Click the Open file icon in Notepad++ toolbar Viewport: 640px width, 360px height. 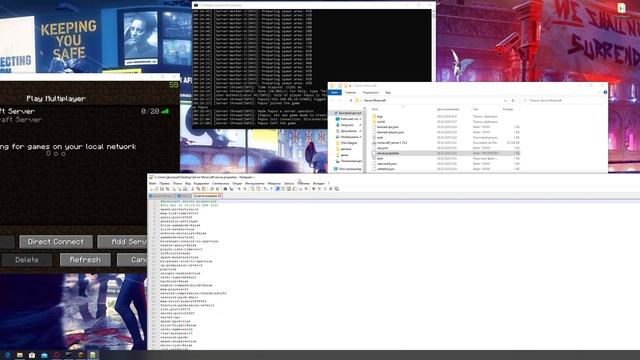156,189
